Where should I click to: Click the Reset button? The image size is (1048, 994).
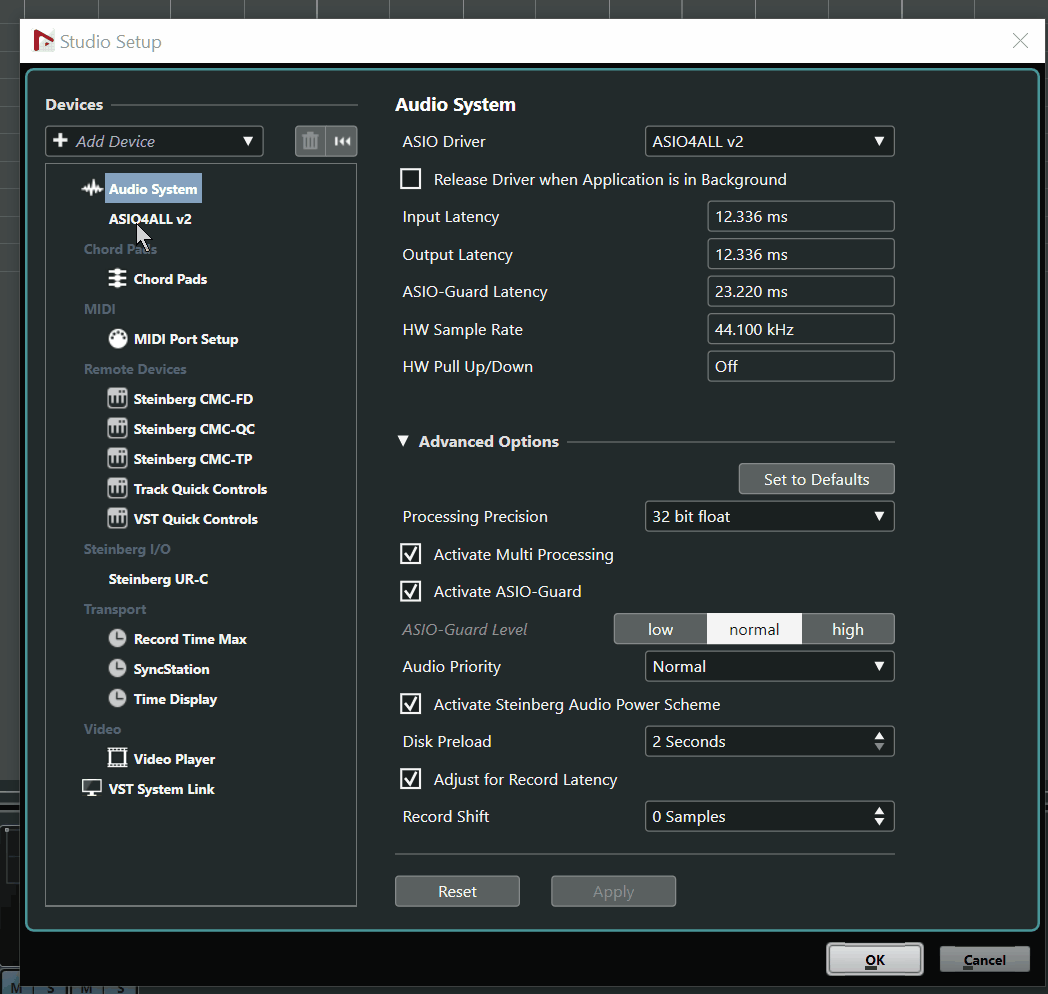click(457, 891)
